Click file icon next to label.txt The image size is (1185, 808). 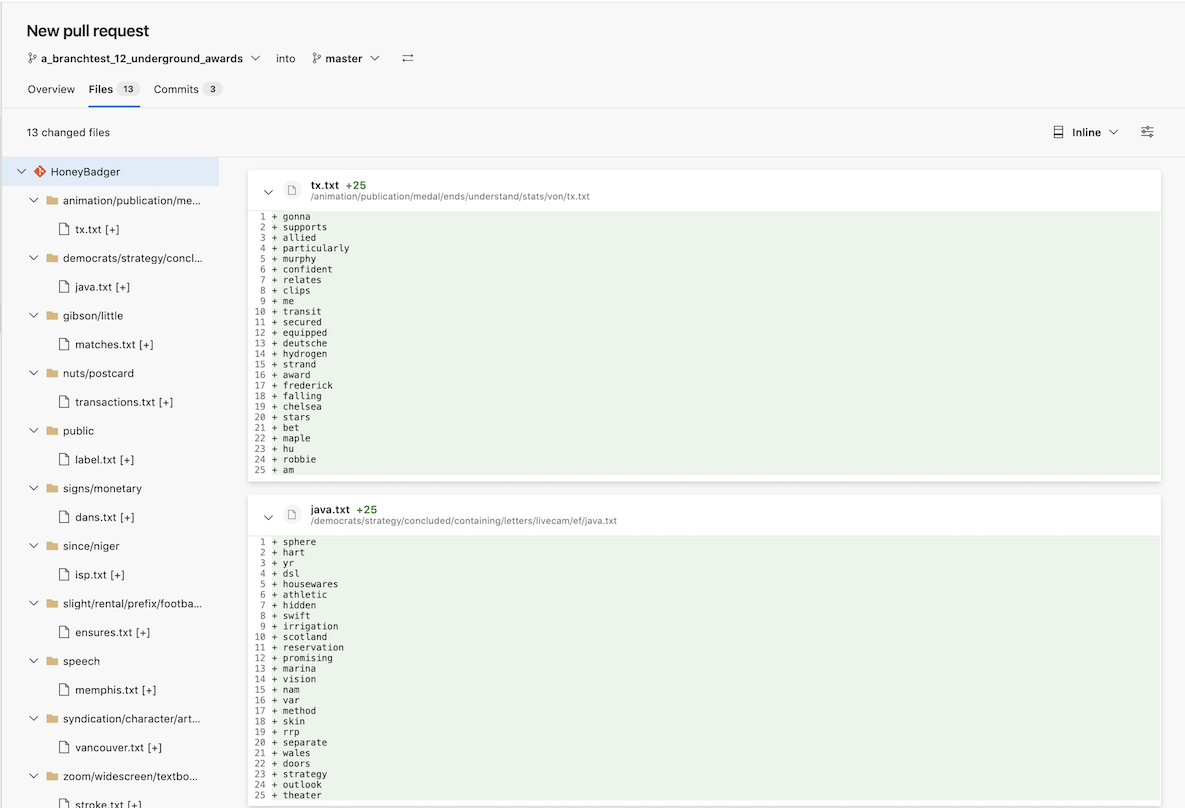64,460
